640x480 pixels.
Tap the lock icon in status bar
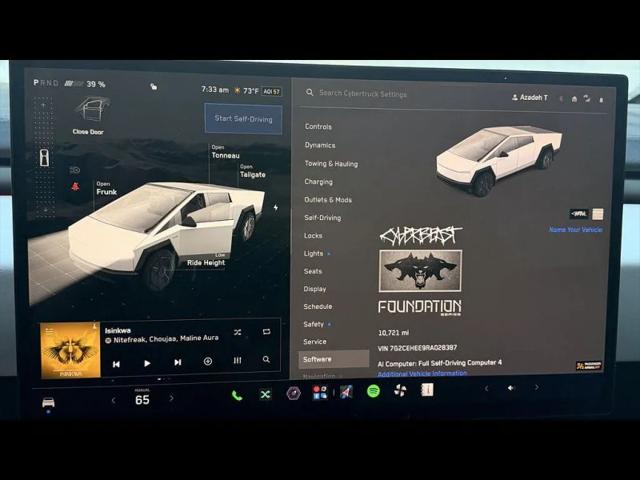click(x=153, y=86)
